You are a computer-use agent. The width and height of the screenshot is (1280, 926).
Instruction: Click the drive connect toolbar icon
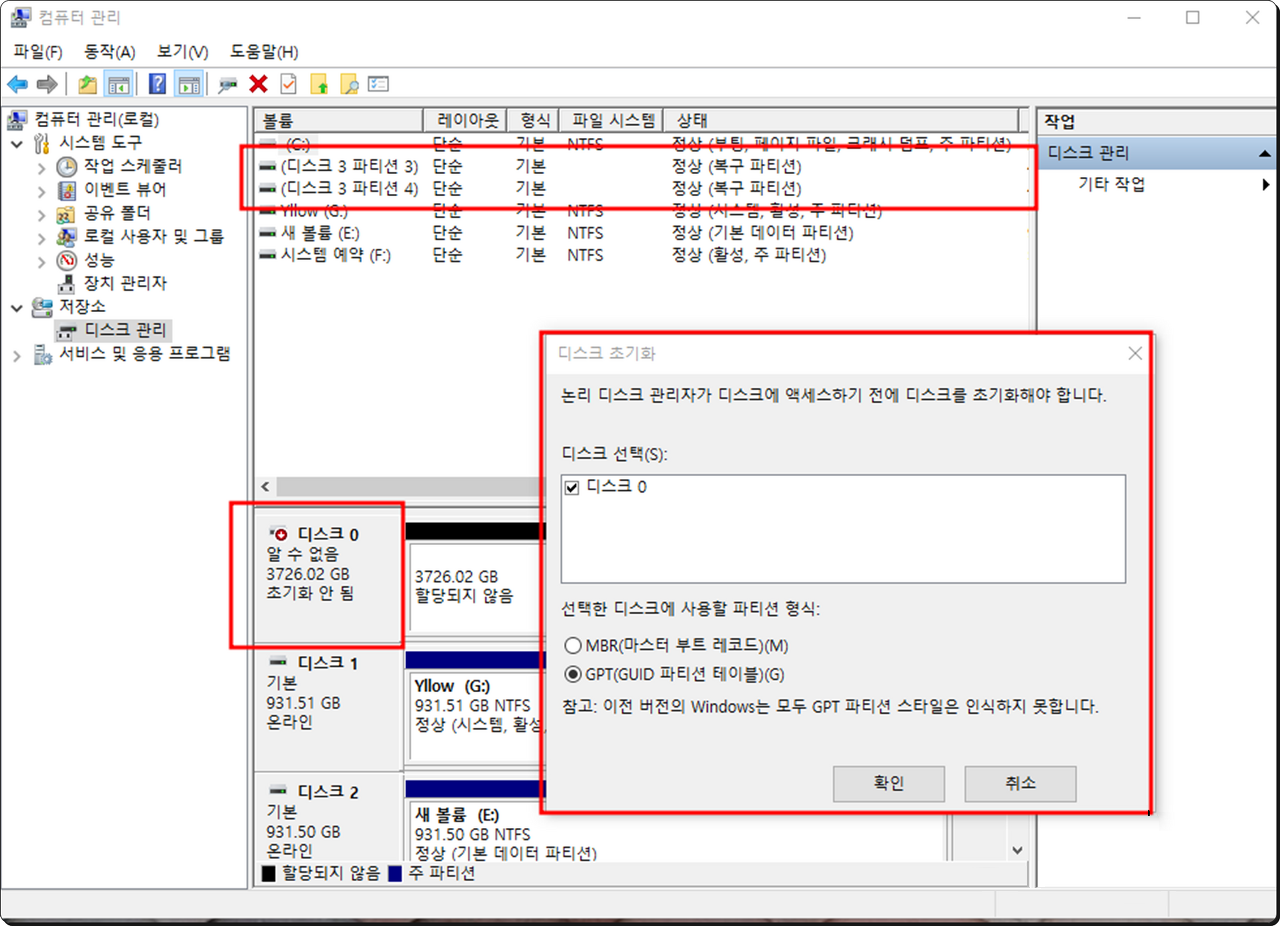(x=228, y=84)
